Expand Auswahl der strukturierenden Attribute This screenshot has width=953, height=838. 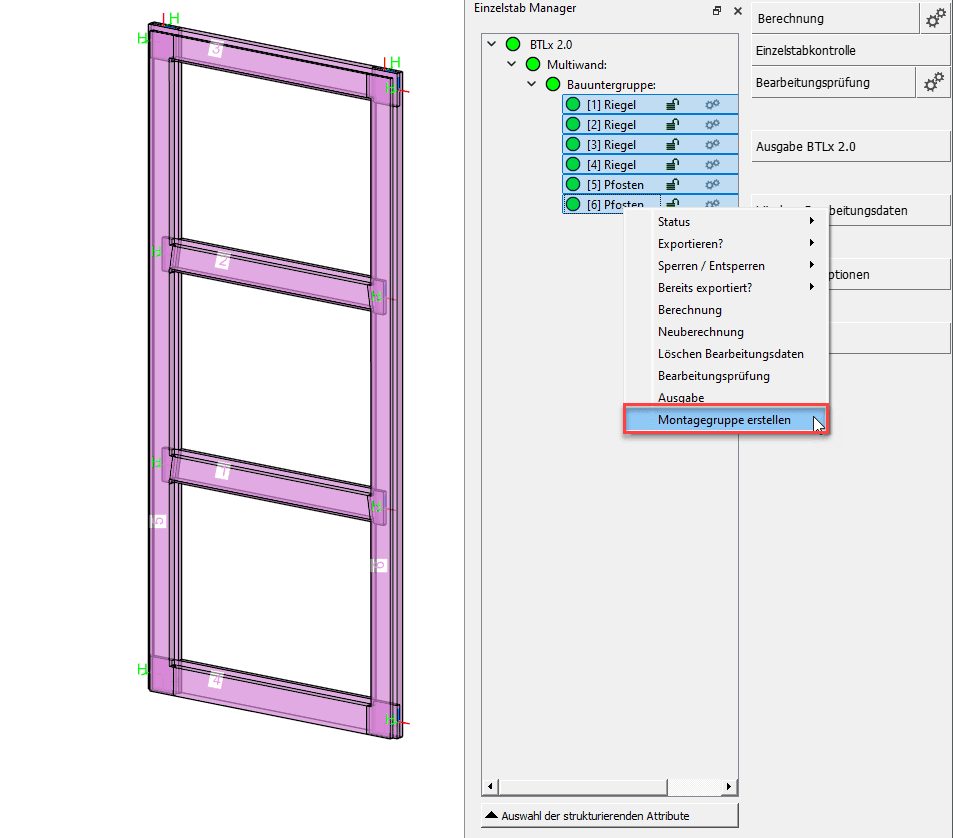click(610, 816)
